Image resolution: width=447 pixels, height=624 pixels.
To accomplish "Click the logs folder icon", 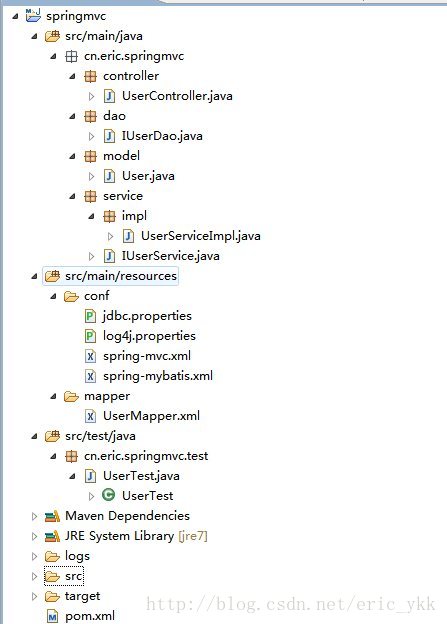I will (x=52, y=556).
